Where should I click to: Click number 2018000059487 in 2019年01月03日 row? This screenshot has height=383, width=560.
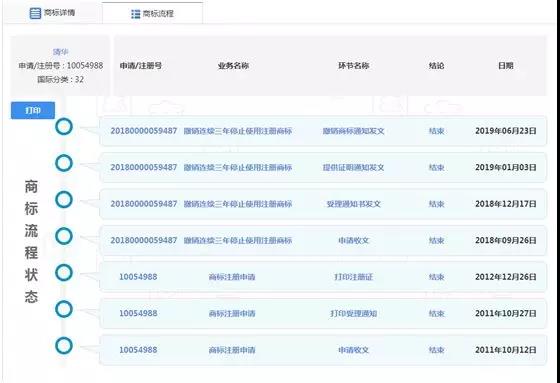point(144,167)
